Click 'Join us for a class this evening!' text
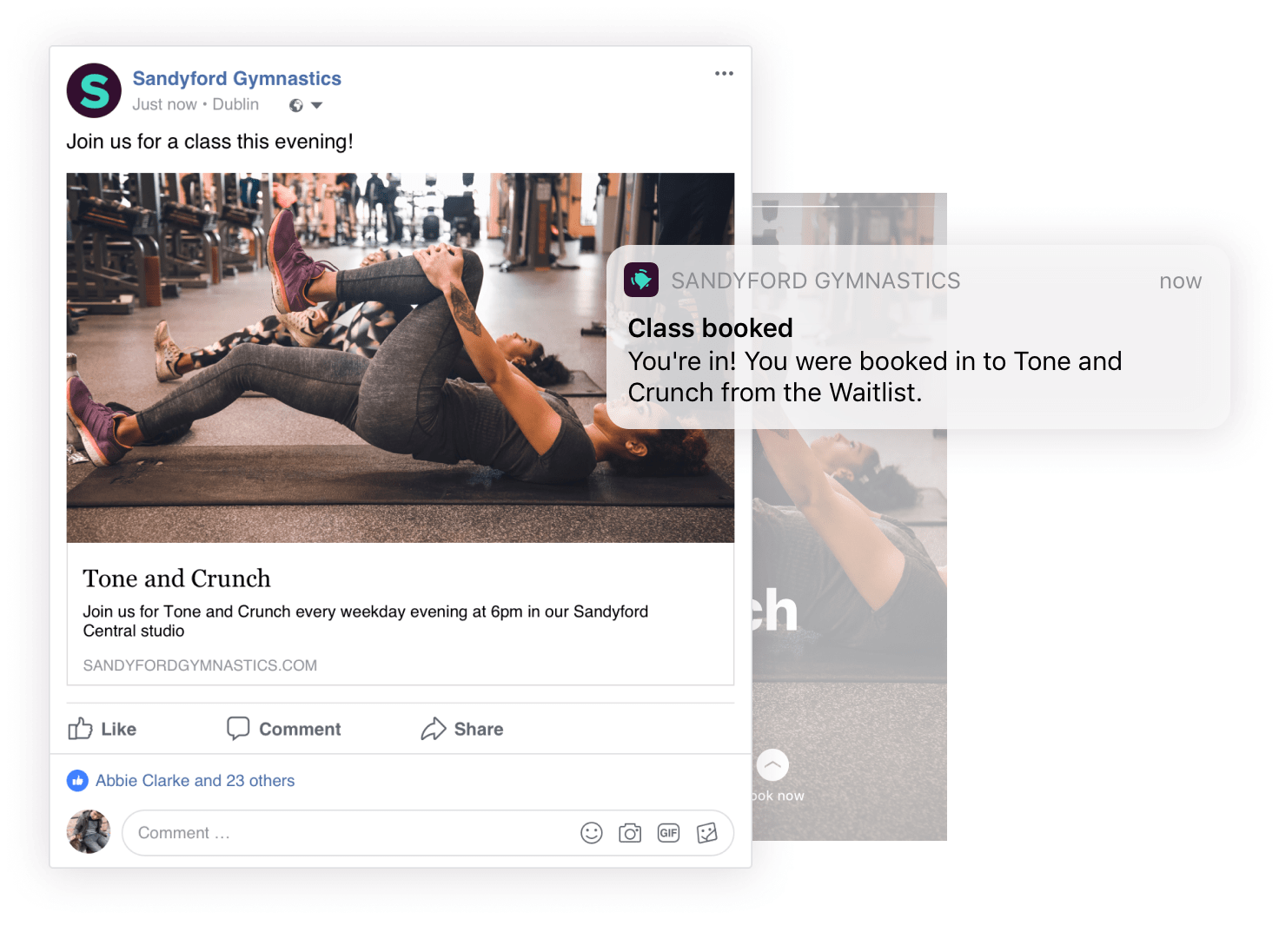 coord(209,142)
